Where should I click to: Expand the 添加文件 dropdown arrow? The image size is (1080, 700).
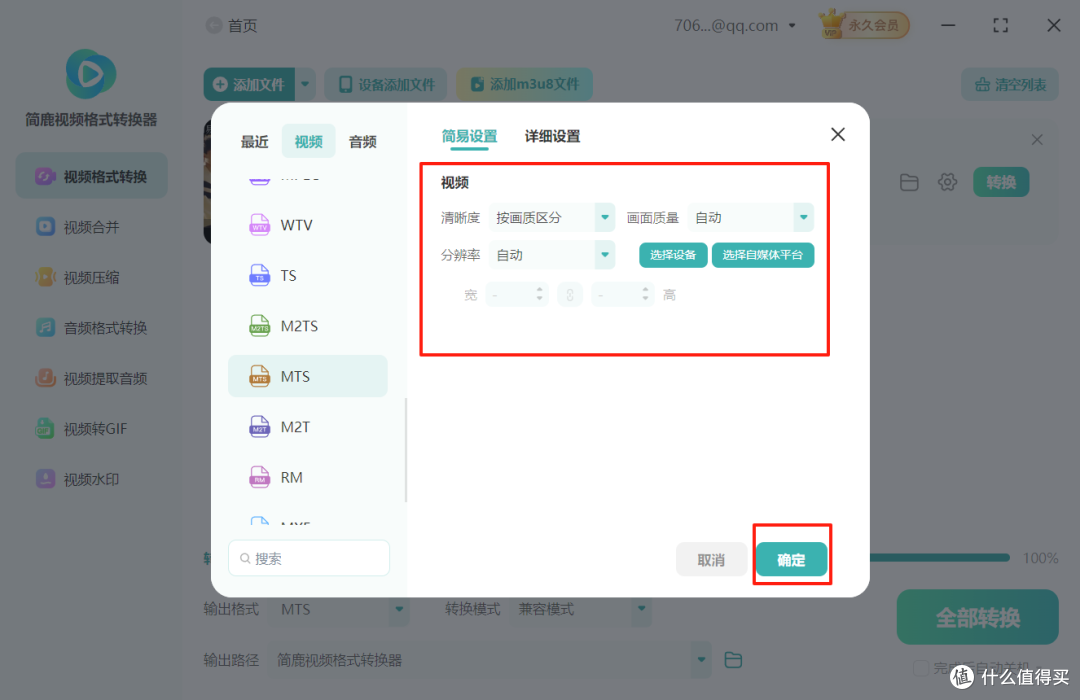point(305,84)
